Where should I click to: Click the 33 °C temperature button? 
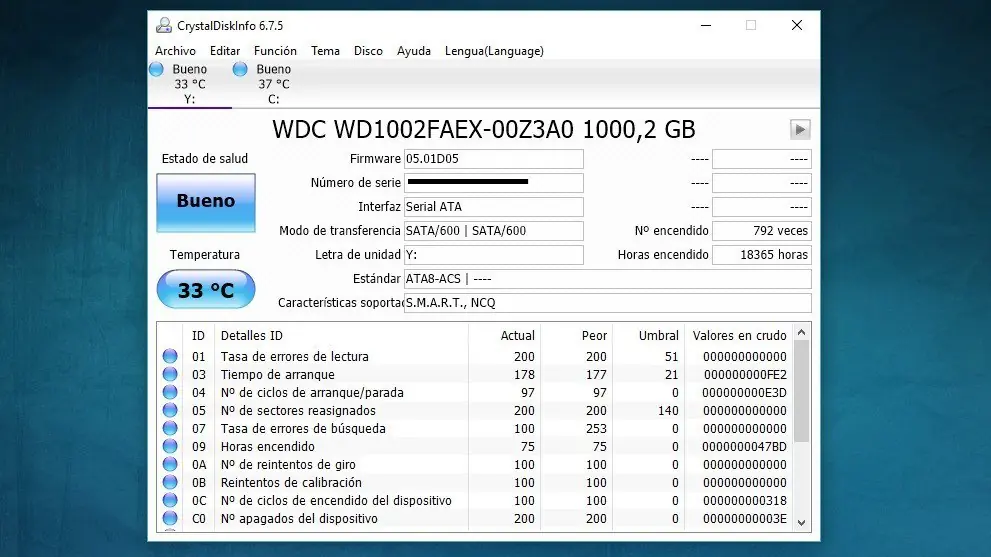click(x=206, y=290)
